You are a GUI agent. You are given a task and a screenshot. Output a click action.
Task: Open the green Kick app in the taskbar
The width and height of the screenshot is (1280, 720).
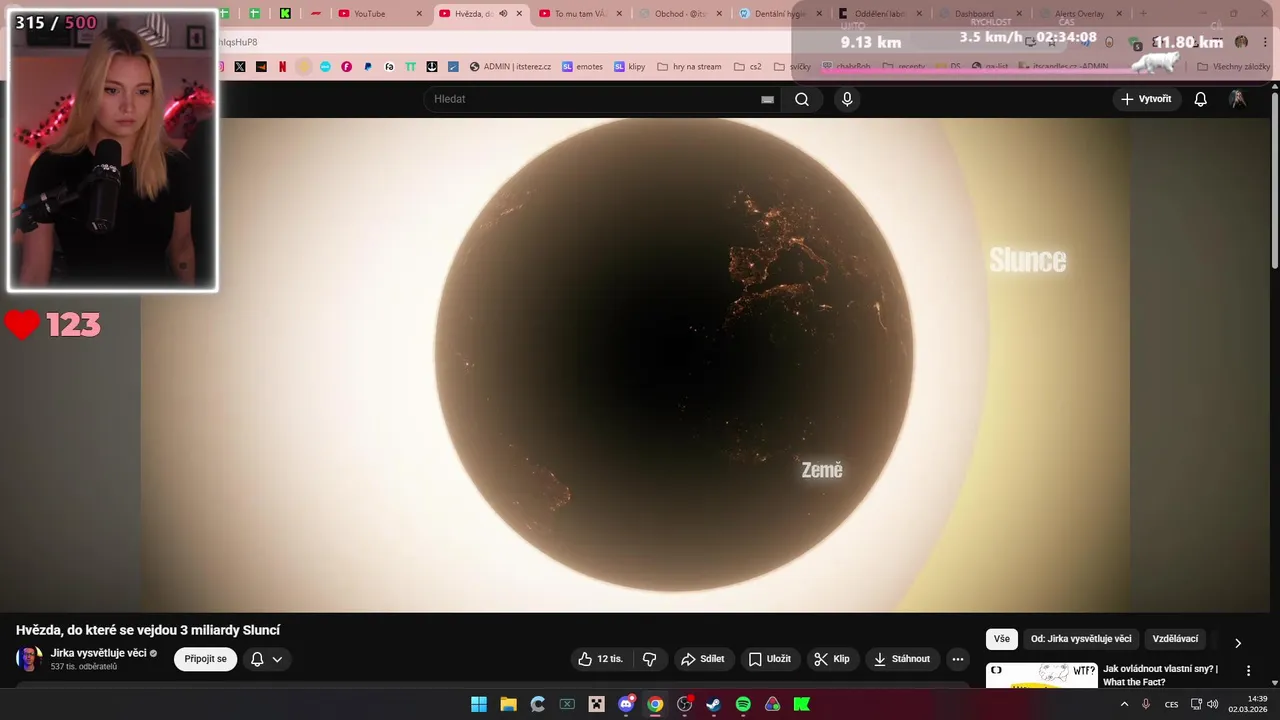coord(801,704)
